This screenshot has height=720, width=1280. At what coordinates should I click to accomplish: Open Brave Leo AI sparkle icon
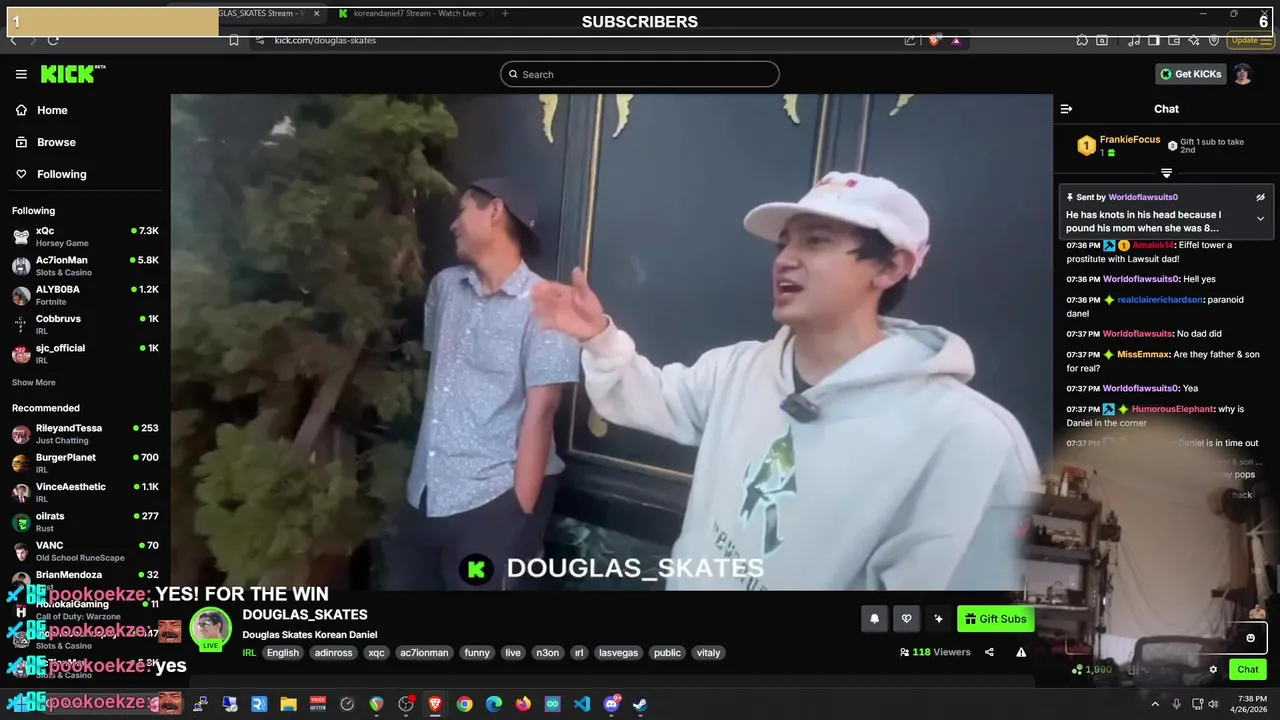(x=1194, y=40)
